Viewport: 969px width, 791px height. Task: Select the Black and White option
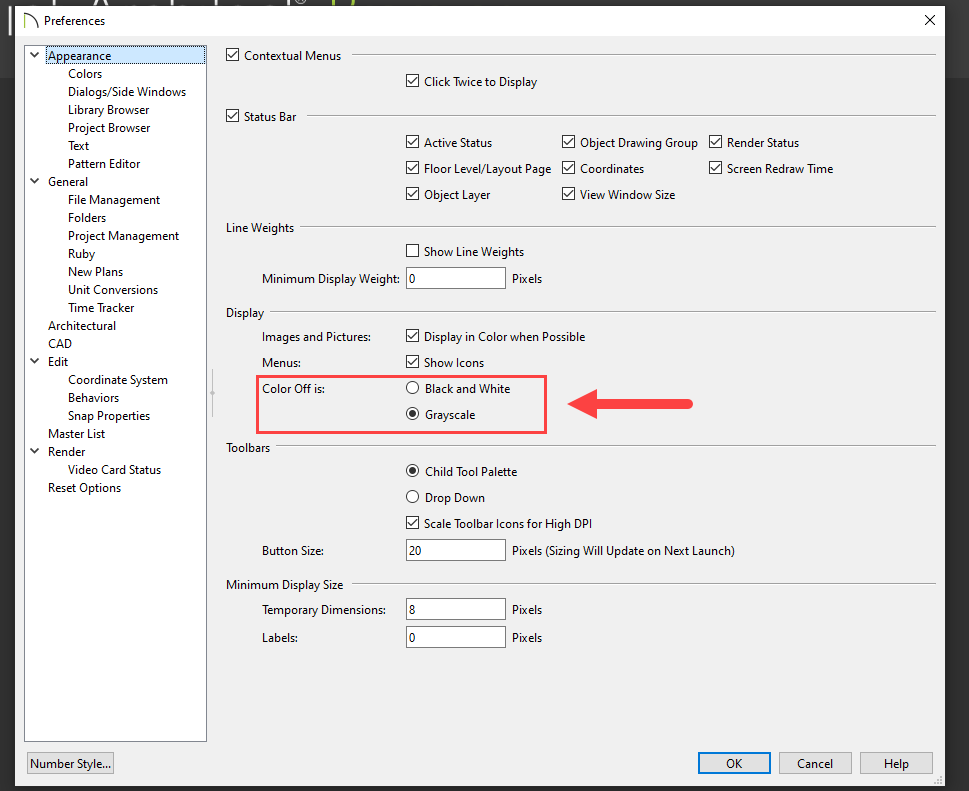pos(413,388)
